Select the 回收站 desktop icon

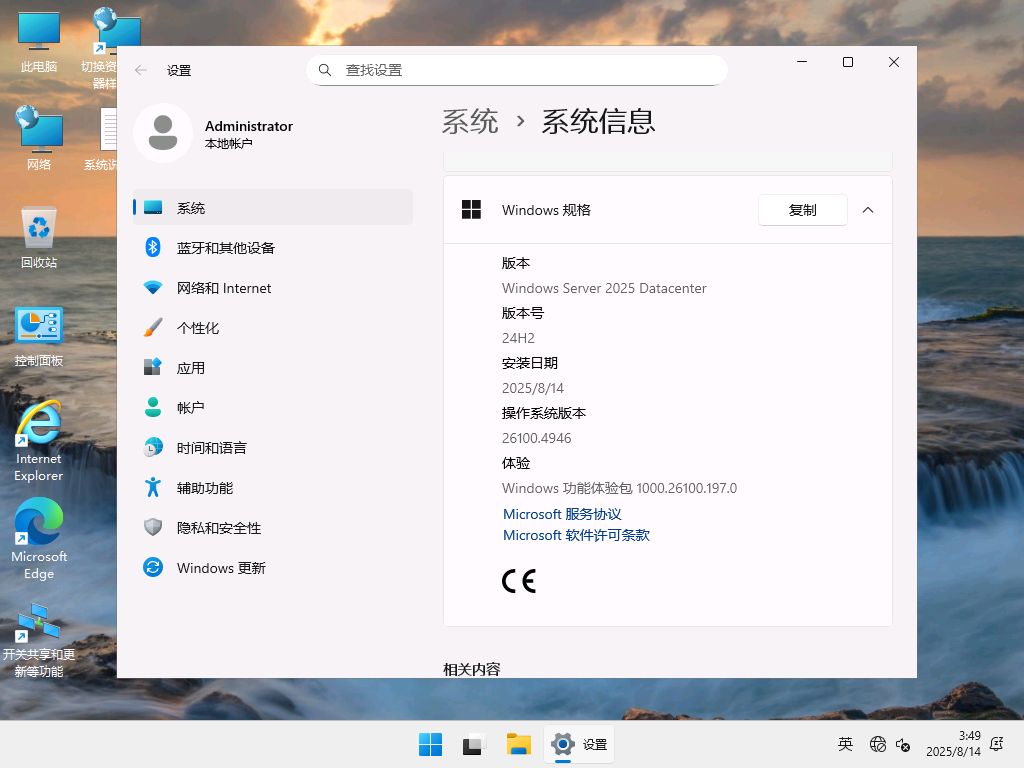pos(39,237)
